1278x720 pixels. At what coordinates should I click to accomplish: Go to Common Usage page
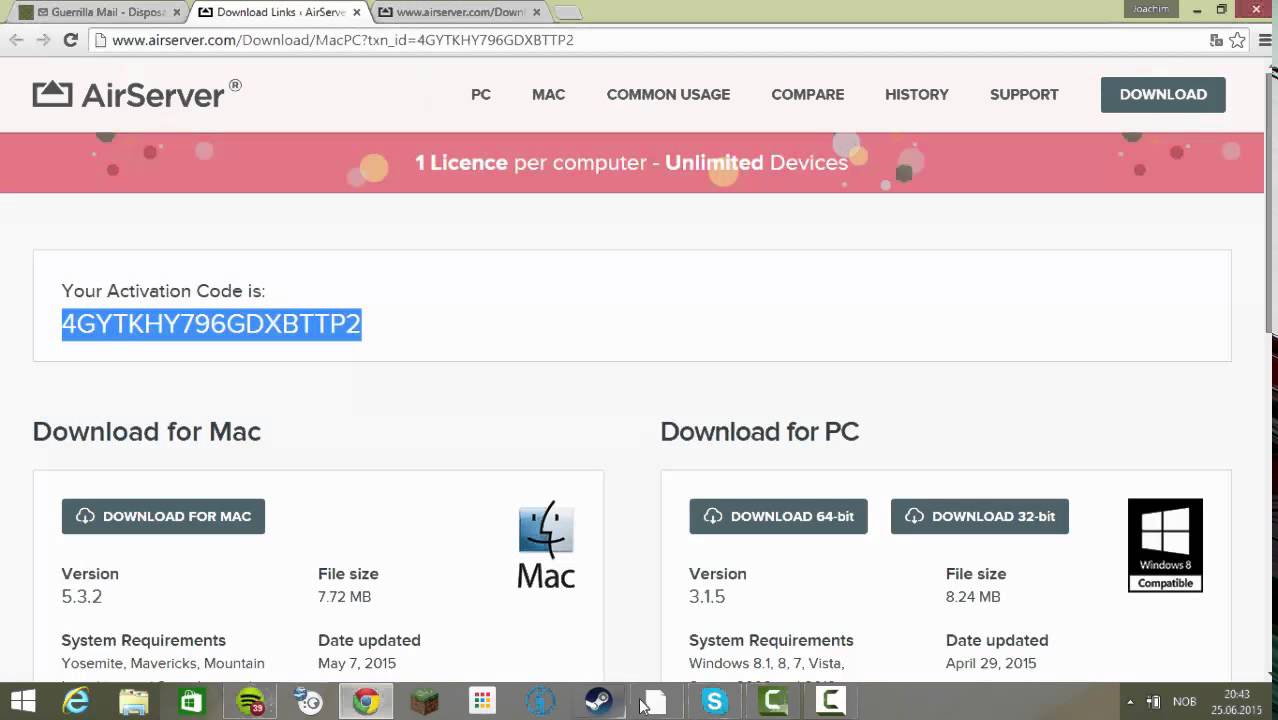point(668,94)
